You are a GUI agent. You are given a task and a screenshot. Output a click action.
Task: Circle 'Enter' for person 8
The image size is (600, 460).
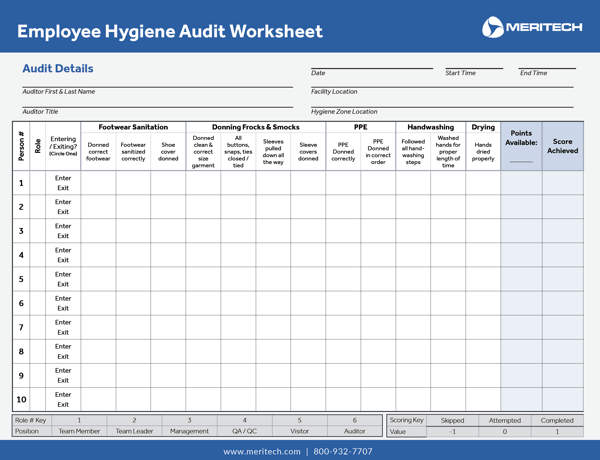(x=63, y=346)
